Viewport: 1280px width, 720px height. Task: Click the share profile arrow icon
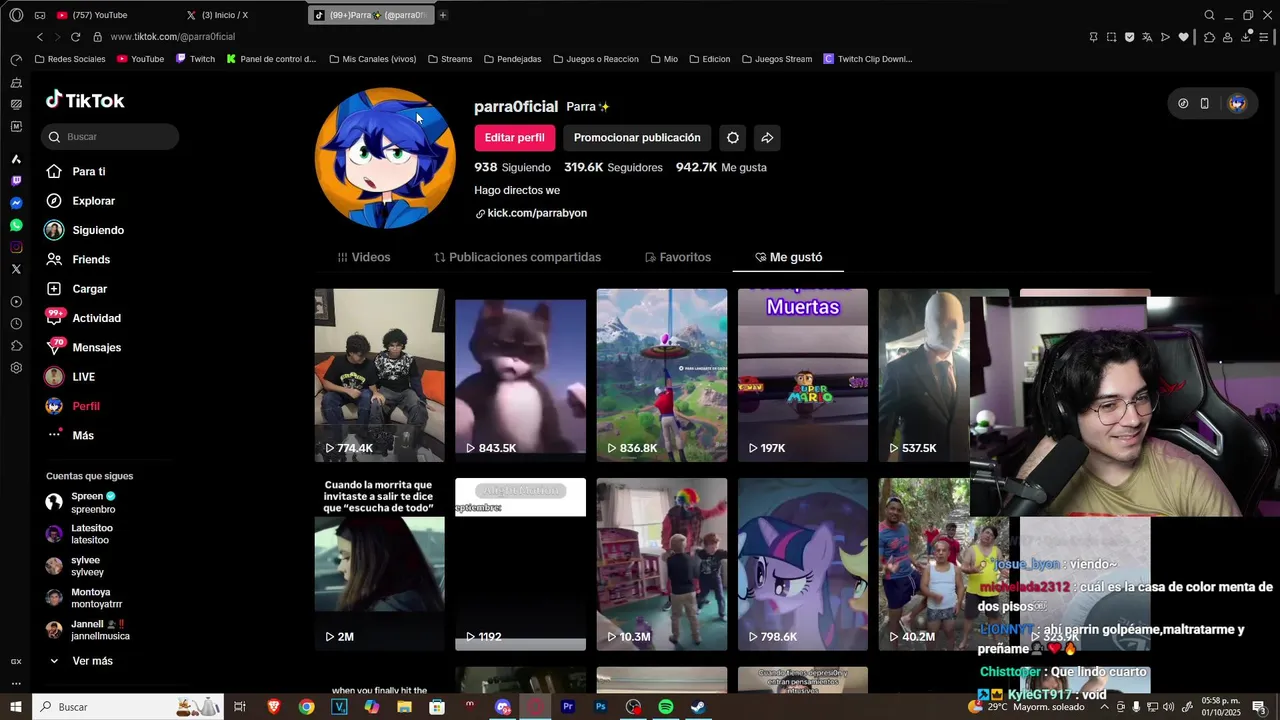(x=767, y=138)
